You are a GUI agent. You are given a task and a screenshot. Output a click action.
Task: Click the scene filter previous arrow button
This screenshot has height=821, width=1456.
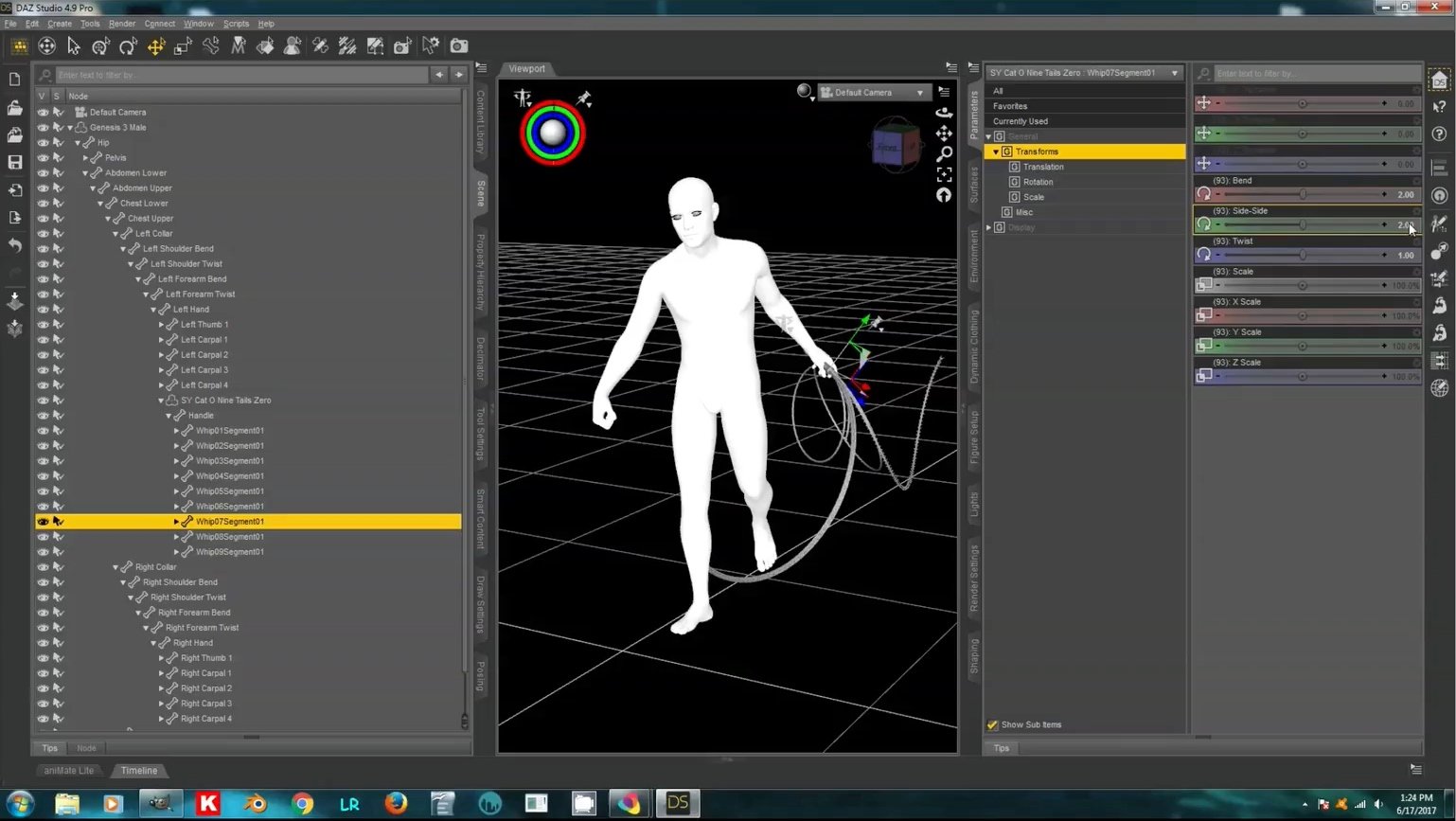tap(439, 74)
